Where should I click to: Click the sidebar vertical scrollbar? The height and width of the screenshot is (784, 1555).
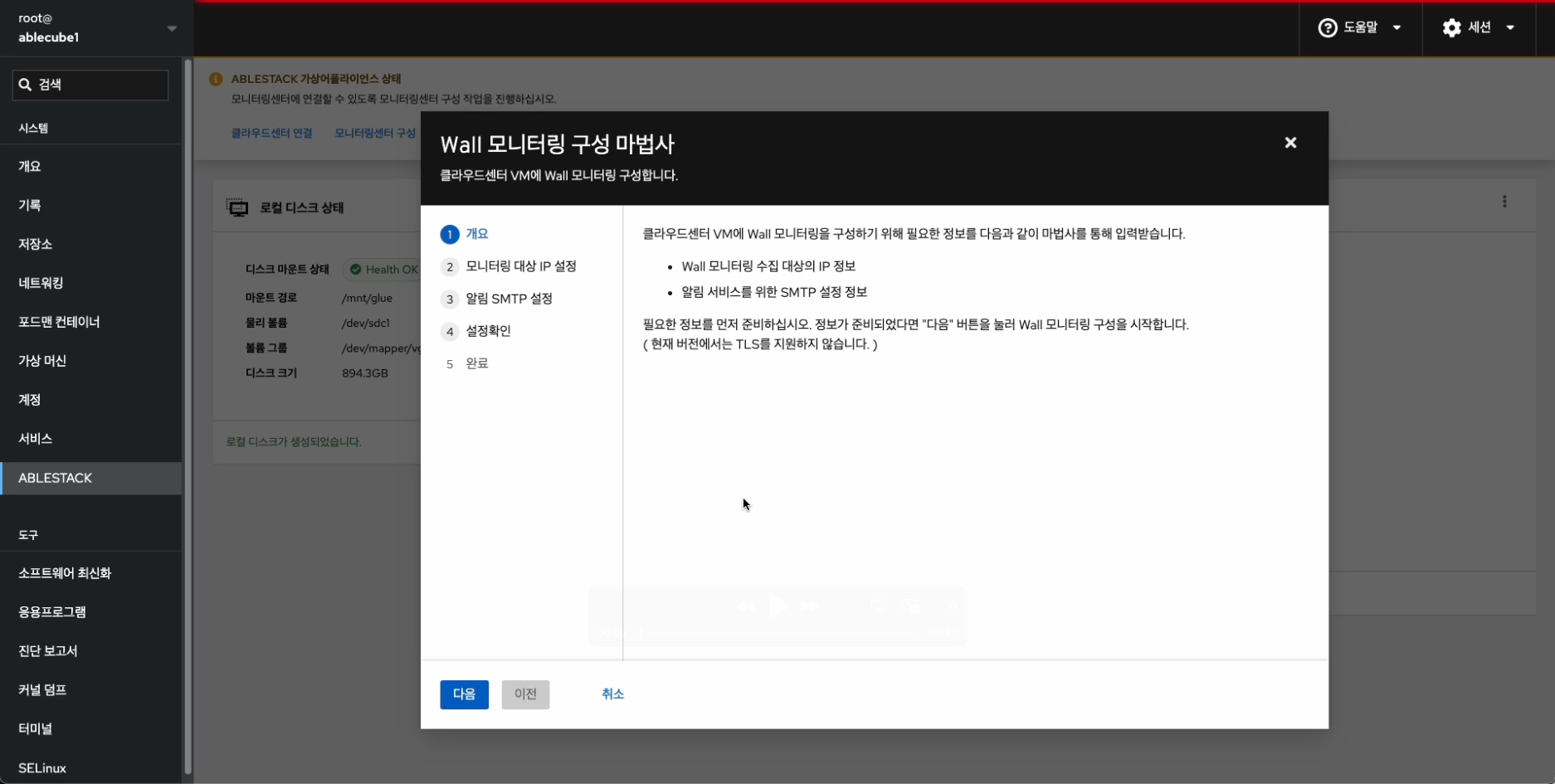click(x=188, y=415)
